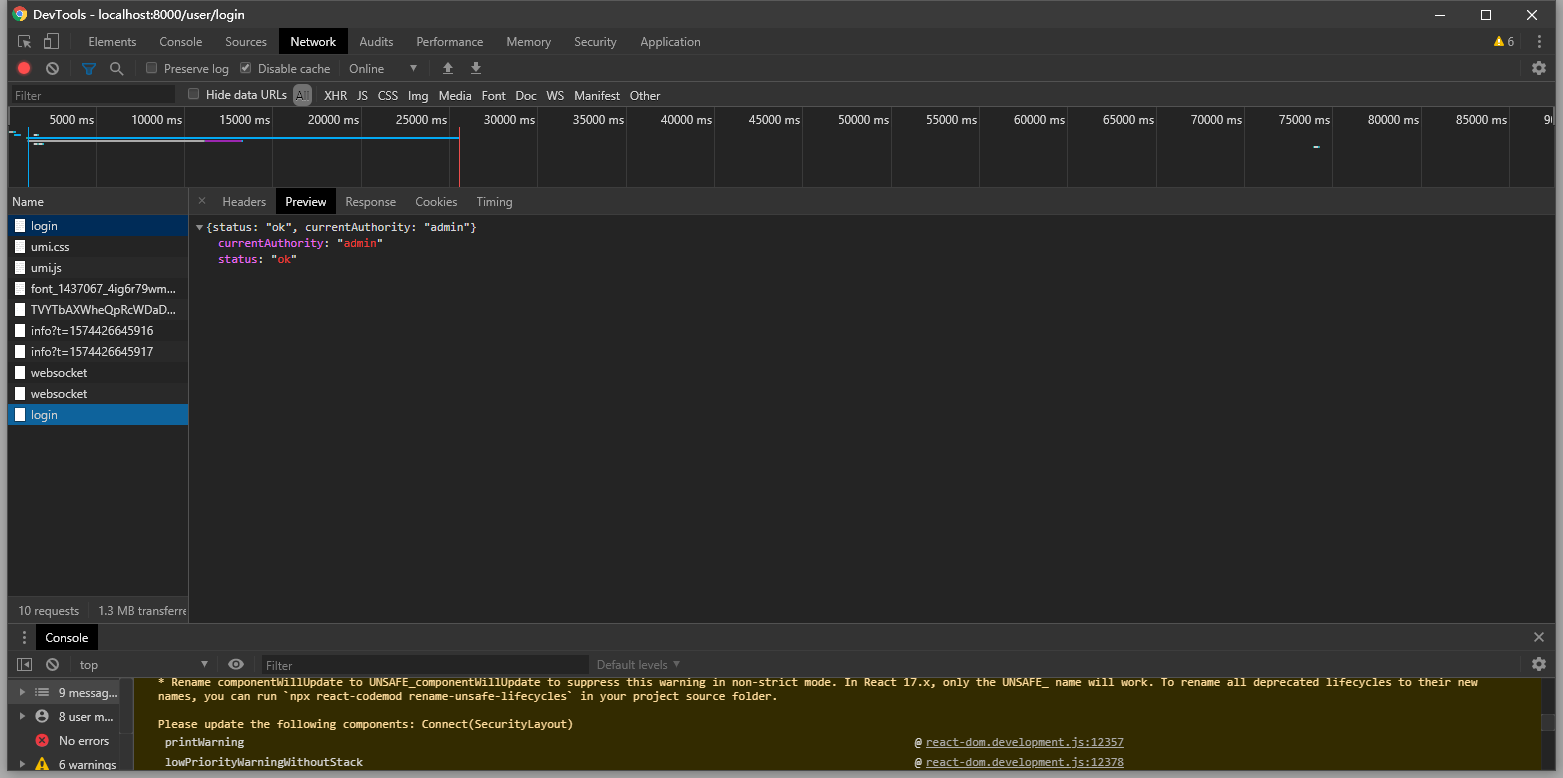The height and width of the screenshot is (778, 1563).
Task: Click the export HAR download arrow icon
Action: pos(476,69)
